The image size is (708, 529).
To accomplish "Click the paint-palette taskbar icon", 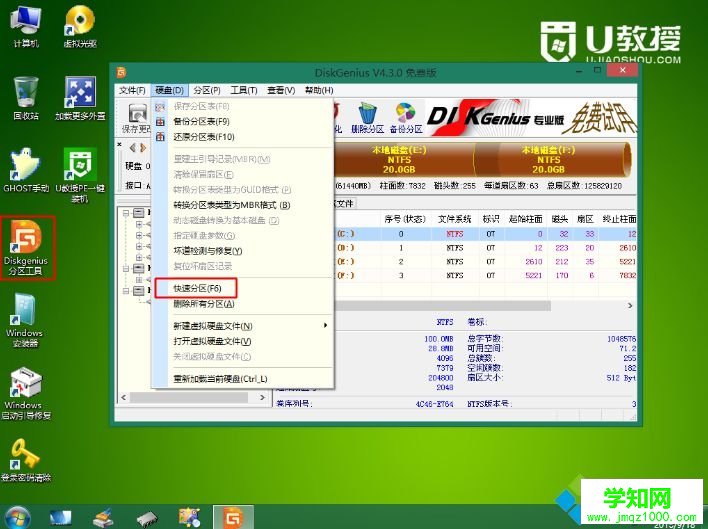I will pyautogui.click(x=190, y=517).
